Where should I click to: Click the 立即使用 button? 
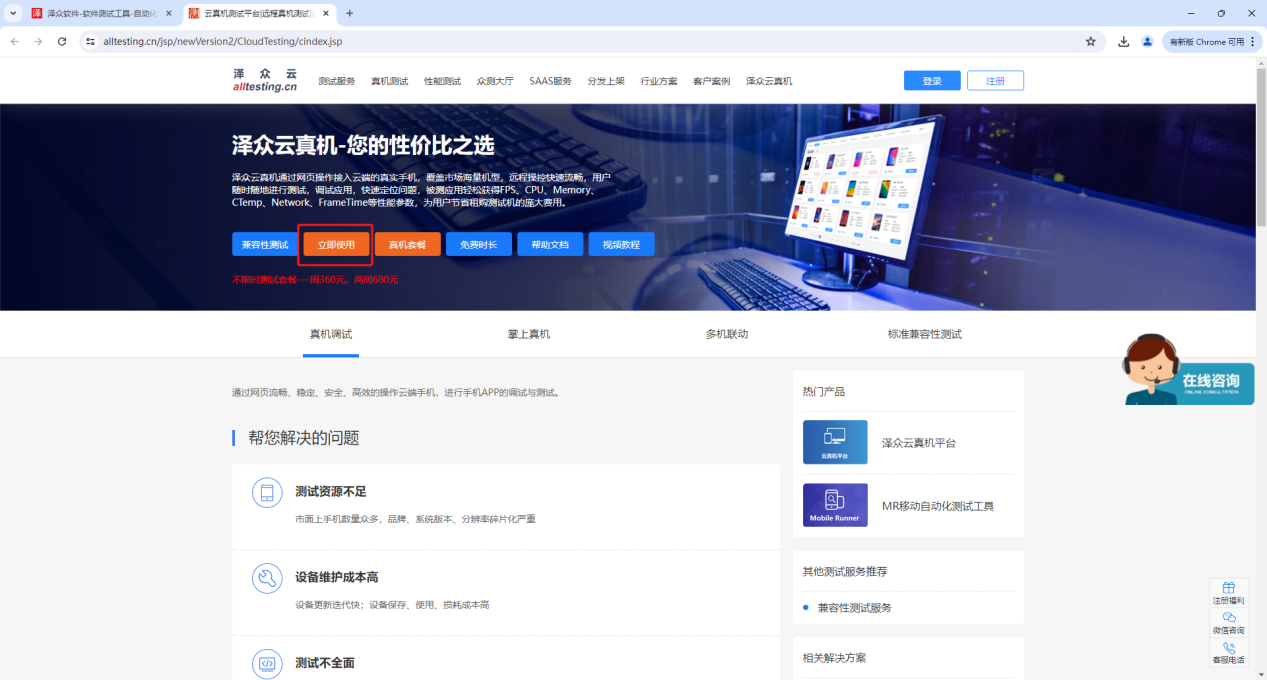pyautogui.click(x=336, y=244)
